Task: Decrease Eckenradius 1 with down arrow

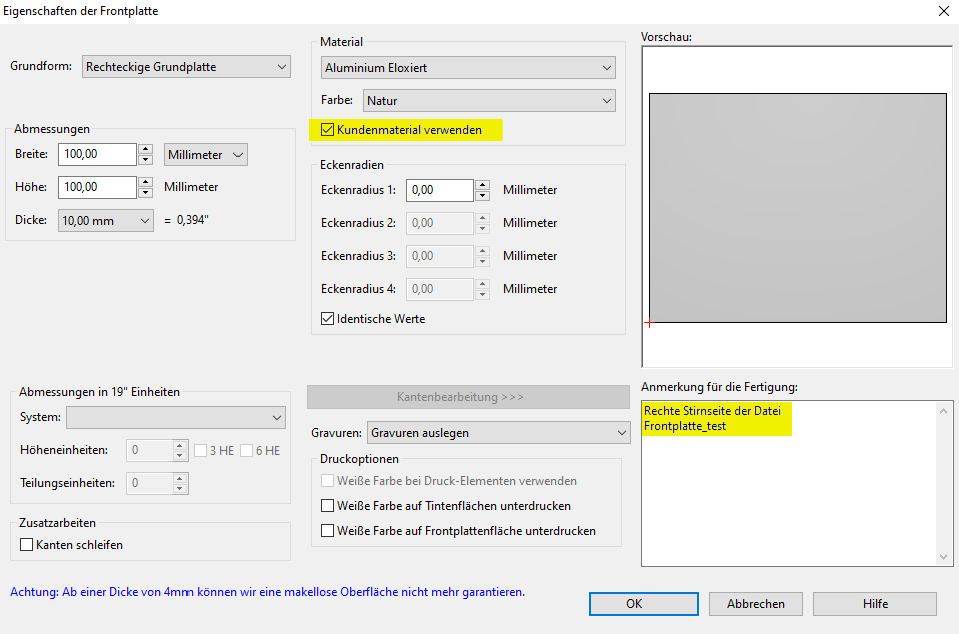Action: (483, 196)
